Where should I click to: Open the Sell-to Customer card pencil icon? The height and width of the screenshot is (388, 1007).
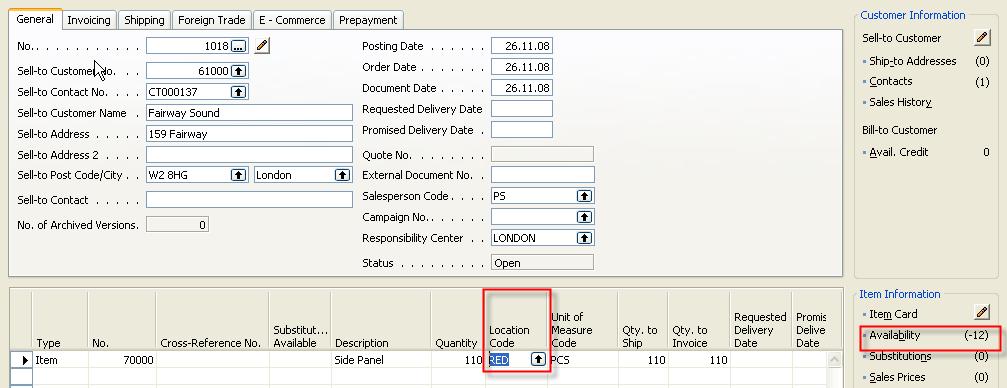coord(982,37)
